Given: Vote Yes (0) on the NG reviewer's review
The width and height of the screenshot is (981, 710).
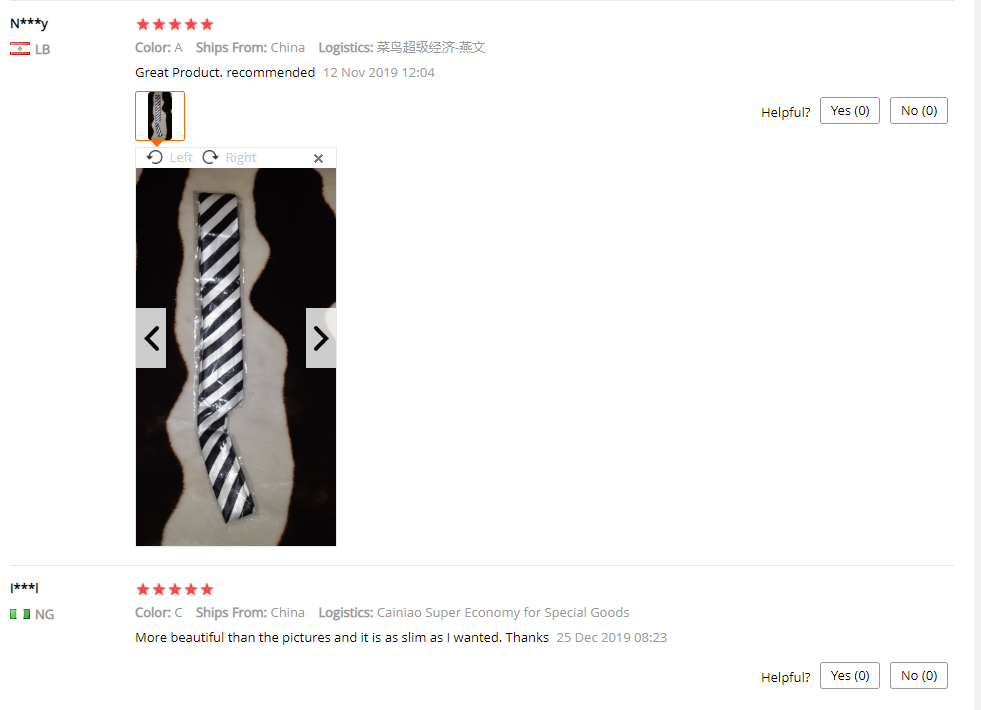Looking at the screenshot, I should point(850,676).
